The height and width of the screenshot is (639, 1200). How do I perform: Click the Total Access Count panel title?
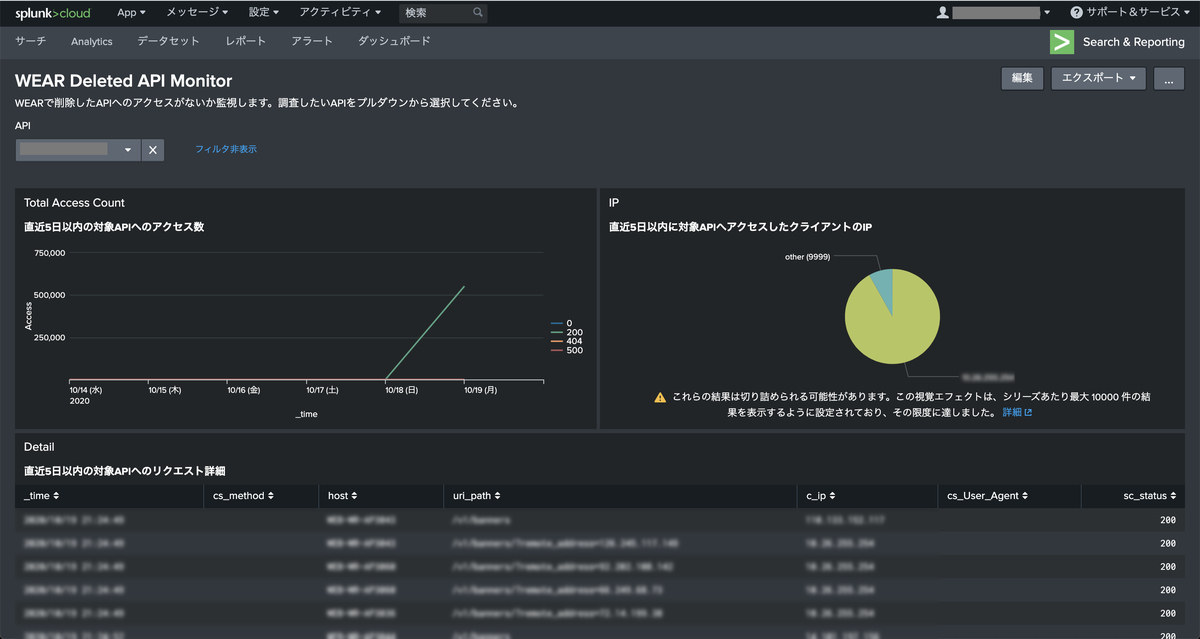tap(74, 203)
